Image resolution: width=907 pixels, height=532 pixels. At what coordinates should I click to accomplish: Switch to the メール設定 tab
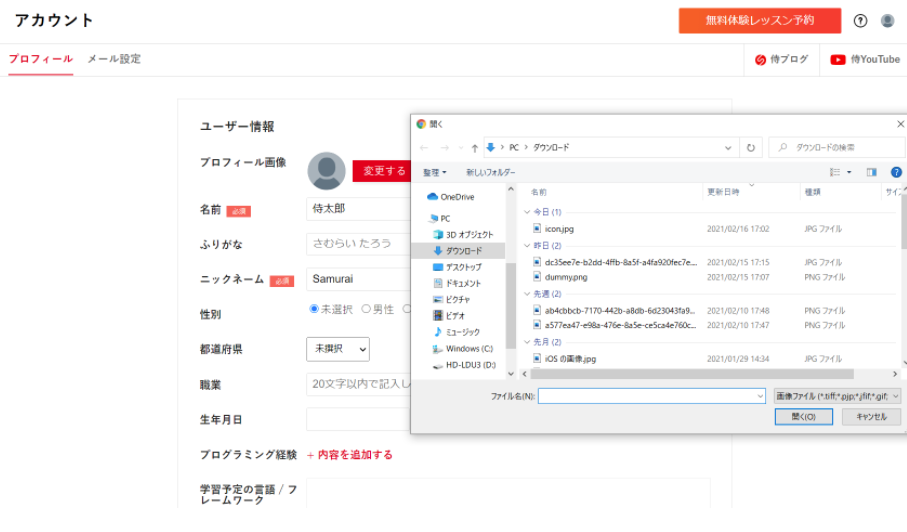click(x=113, y=59)
